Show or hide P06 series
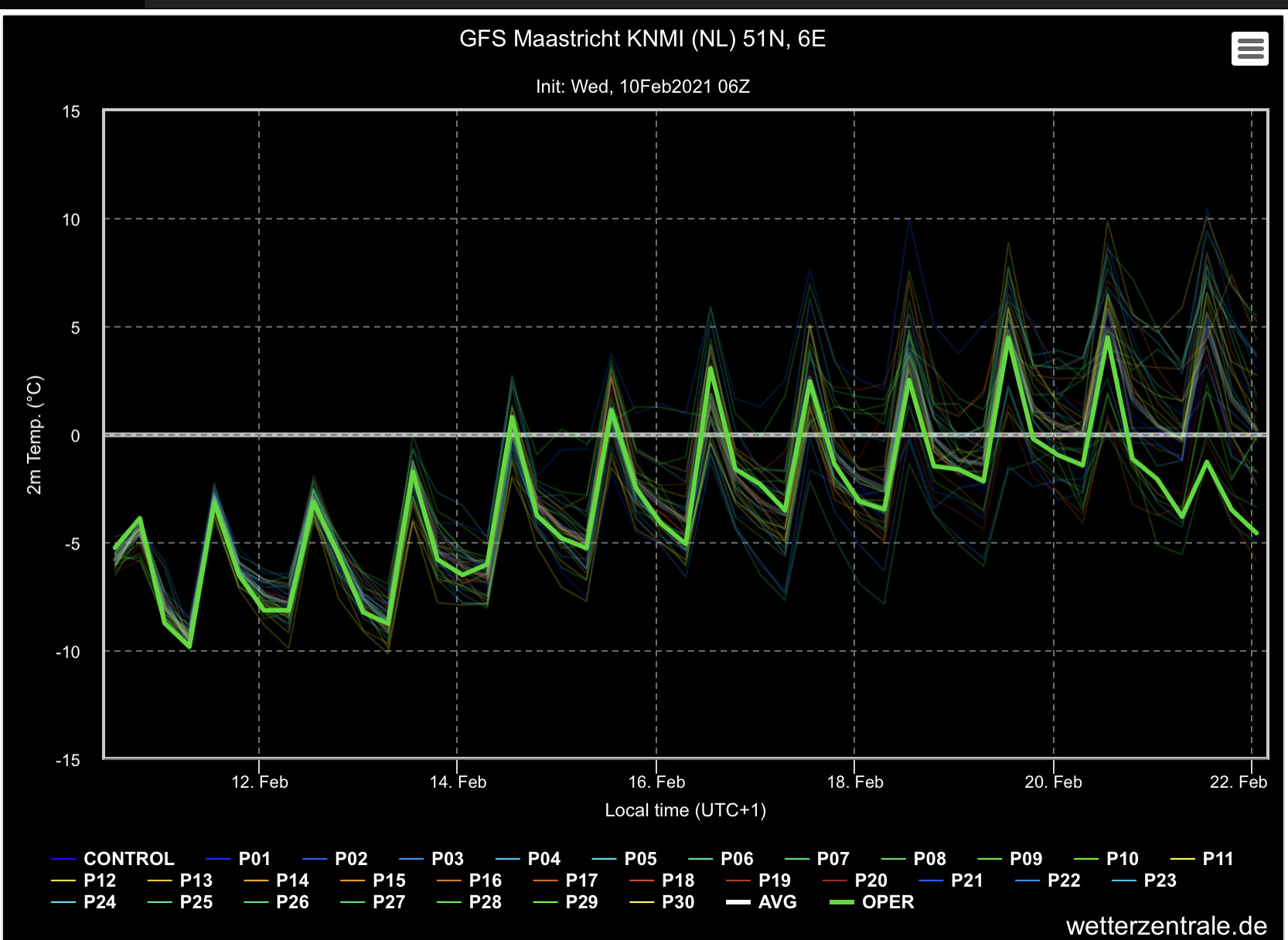 pyautogui.click(x=720, y=859)
